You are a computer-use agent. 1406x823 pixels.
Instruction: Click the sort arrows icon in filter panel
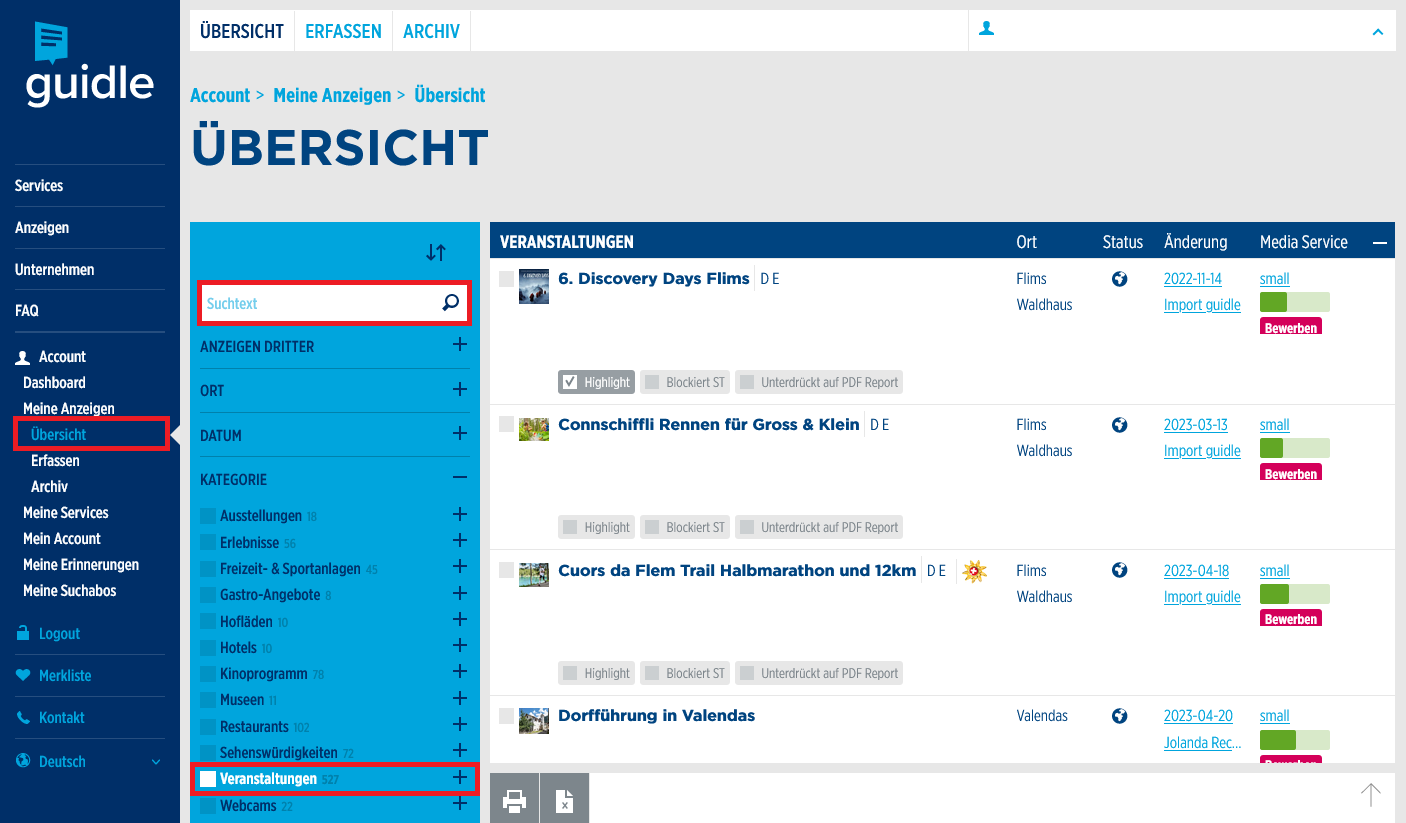point(435,253)
